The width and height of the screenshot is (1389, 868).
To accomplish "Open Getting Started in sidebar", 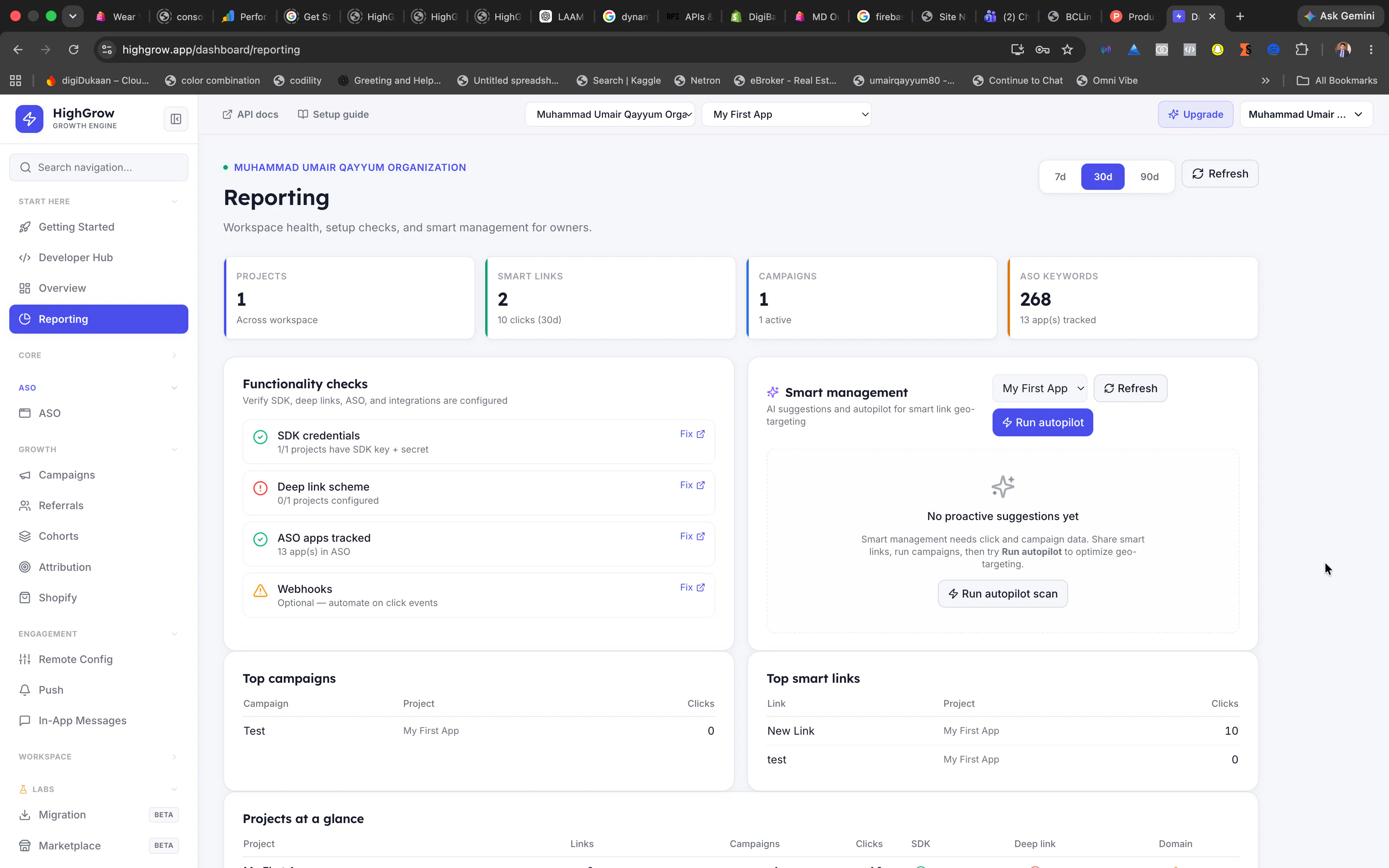I will [99, 227].
